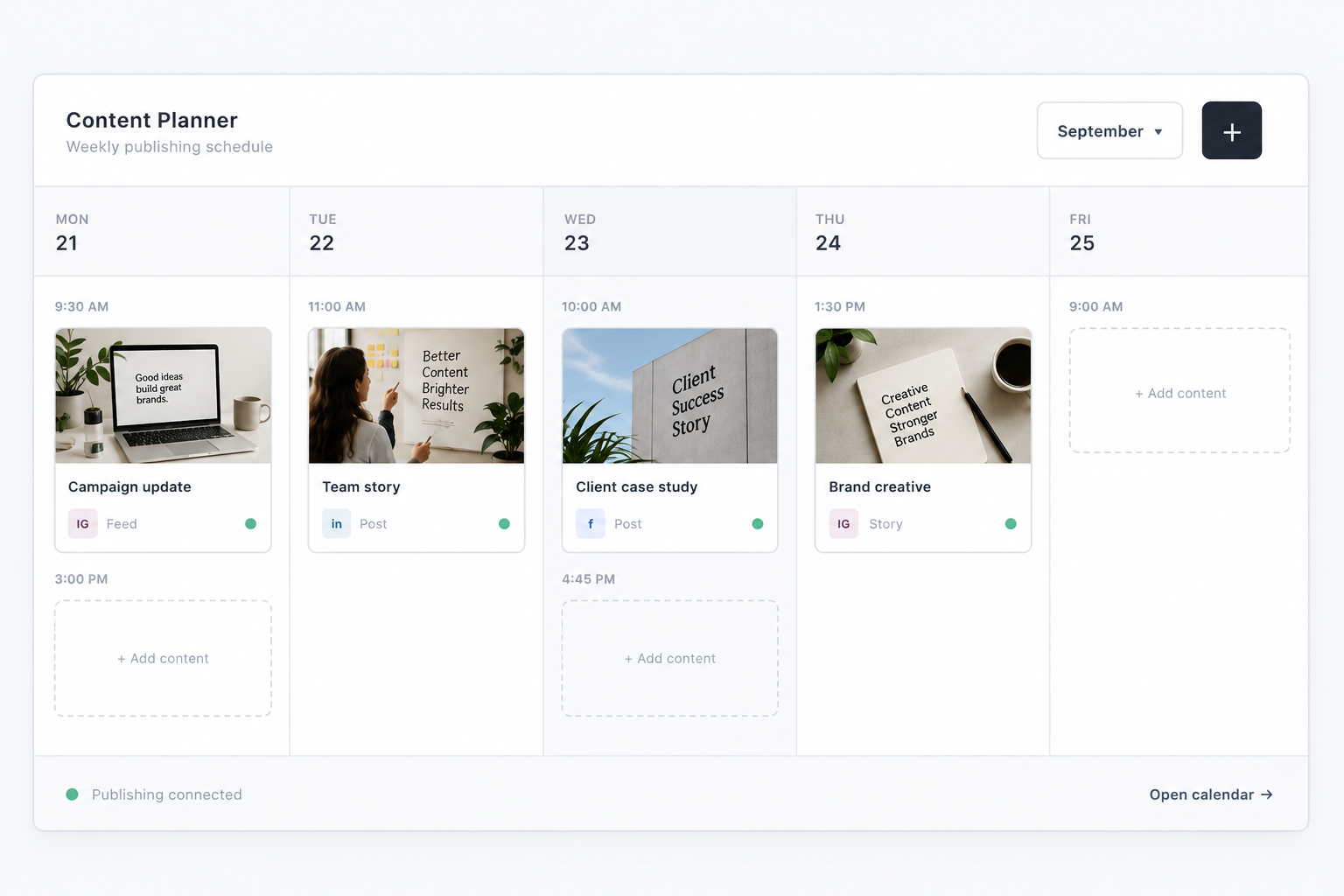
Task: Click the Story label on Brand creative
Action: pyautogui.click(x=885, y=524)
